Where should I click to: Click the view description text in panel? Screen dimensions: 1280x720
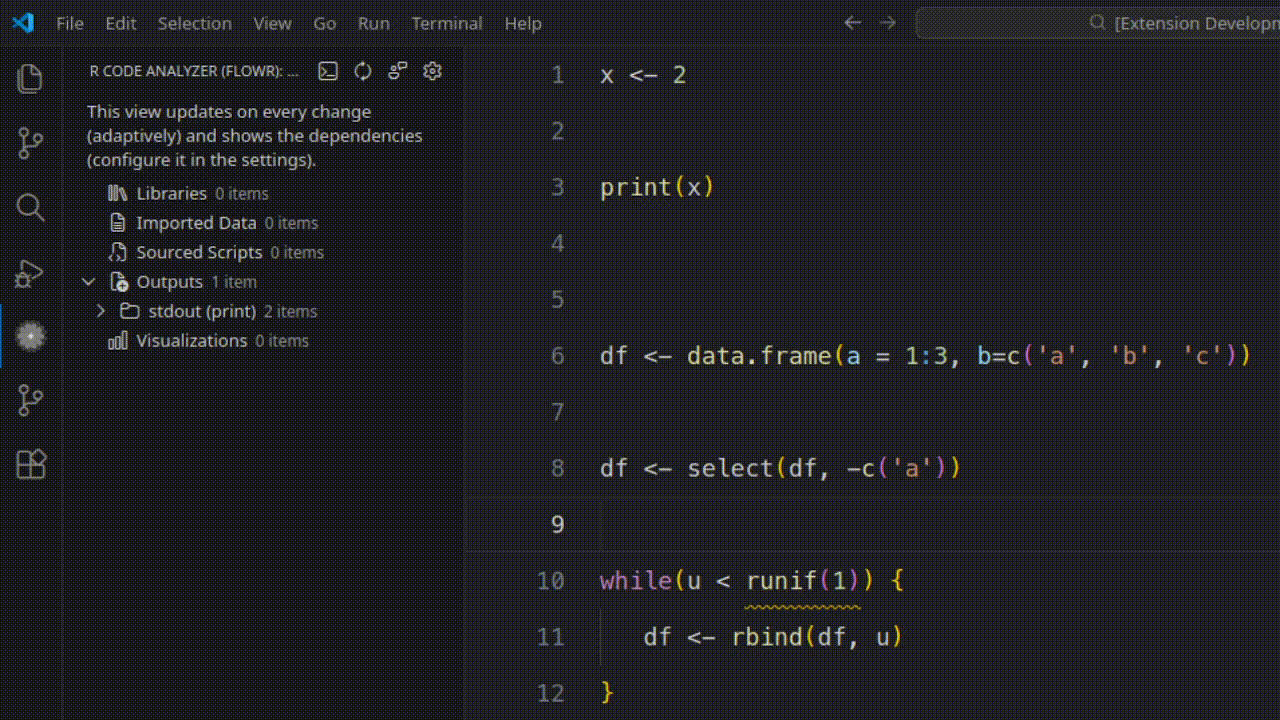click(x=255, y=136)
